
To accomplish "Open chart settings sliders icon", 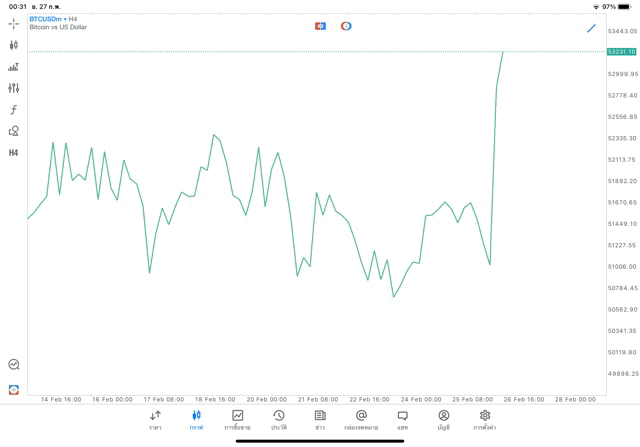I will click(13, 88).
